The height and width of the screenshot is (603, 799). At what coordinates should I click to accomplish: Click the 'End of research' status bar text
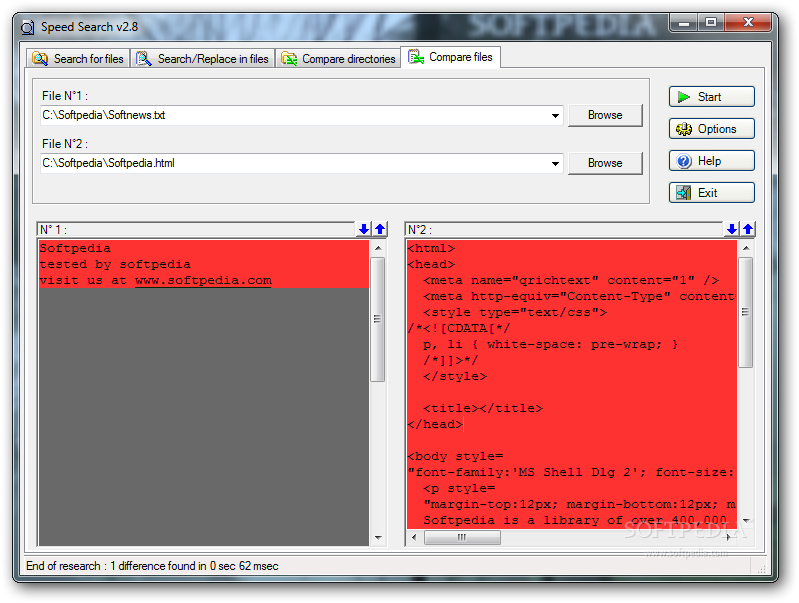(x=152, y=566)
